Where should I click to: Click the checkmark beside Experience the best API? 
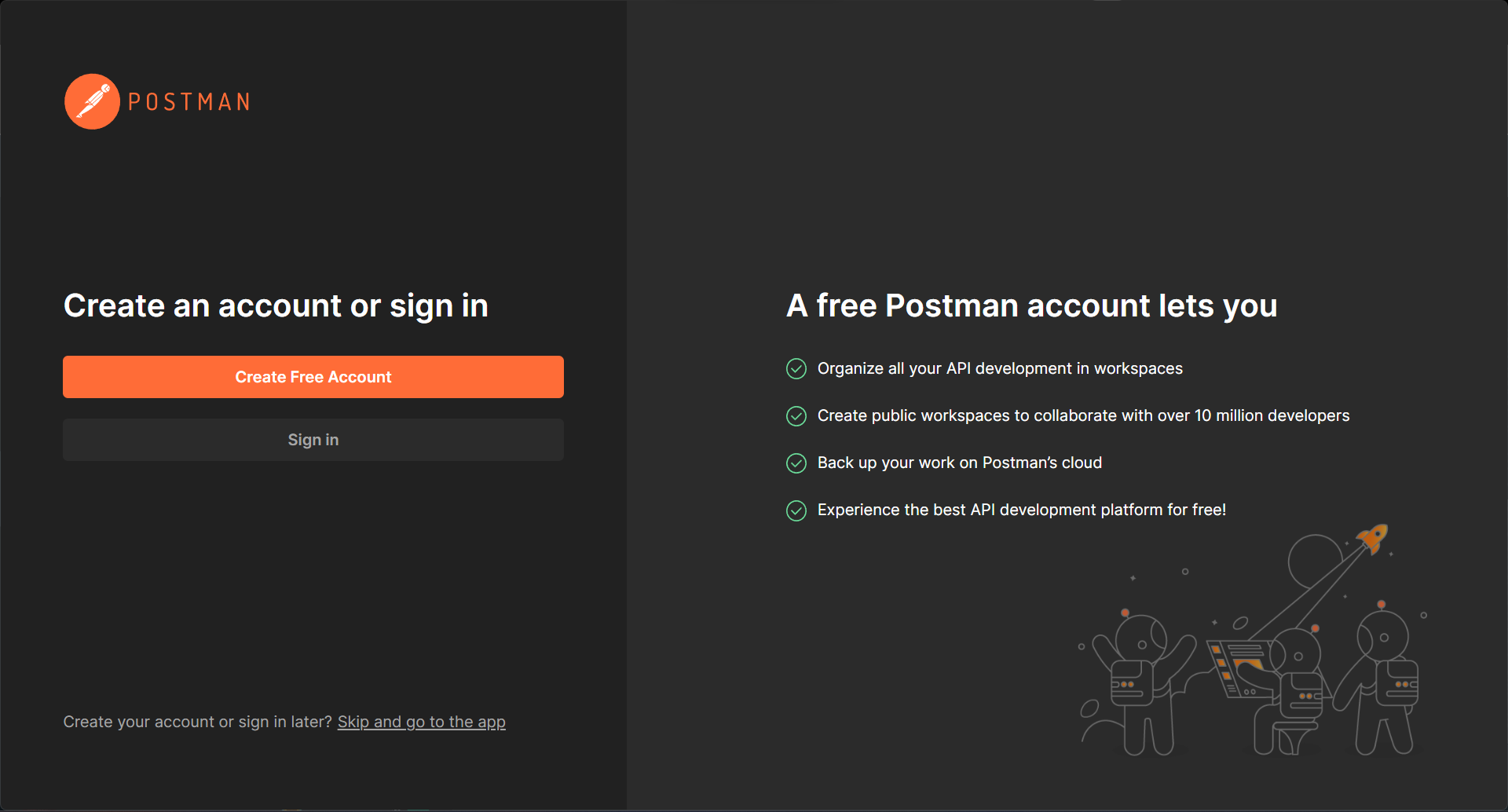(x=796, y=510)
